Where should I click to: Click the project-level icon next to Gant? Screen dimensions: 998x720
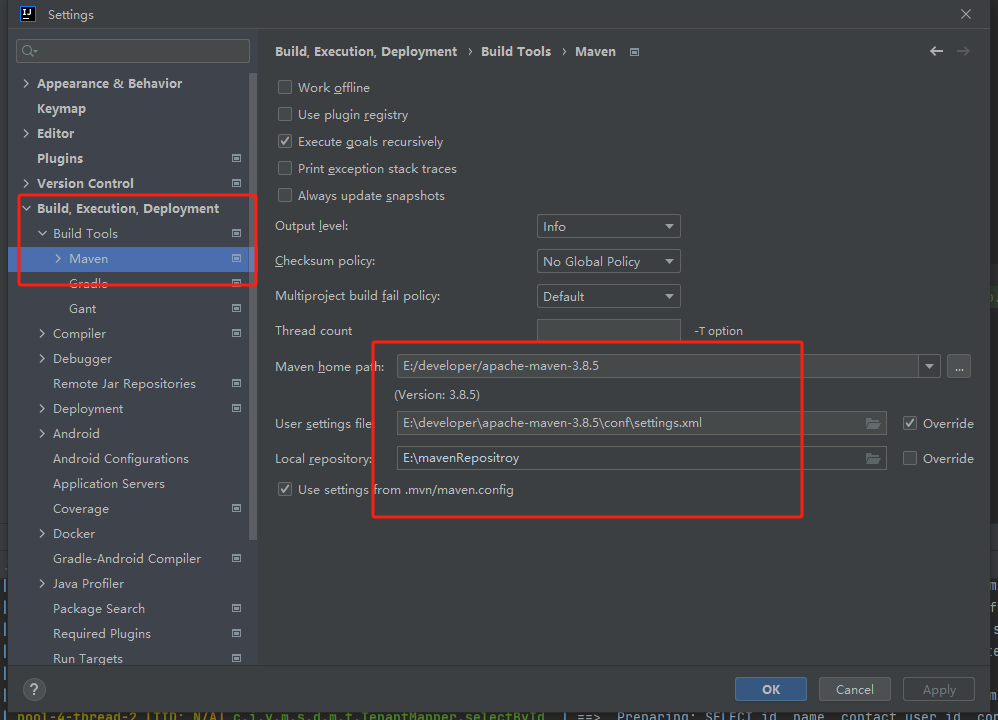coord(236,308)
